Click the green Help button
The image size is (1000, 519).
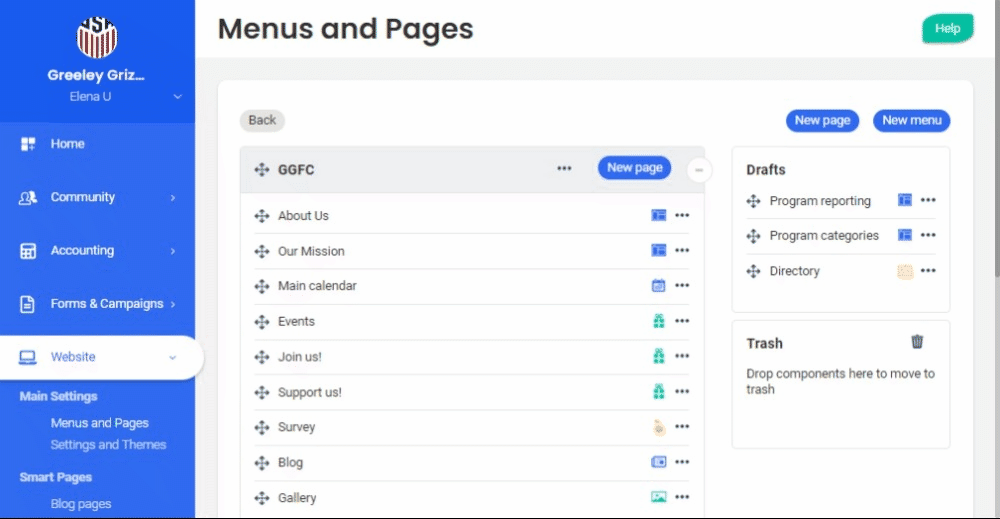pyautogui.click(x=946, y=29)
